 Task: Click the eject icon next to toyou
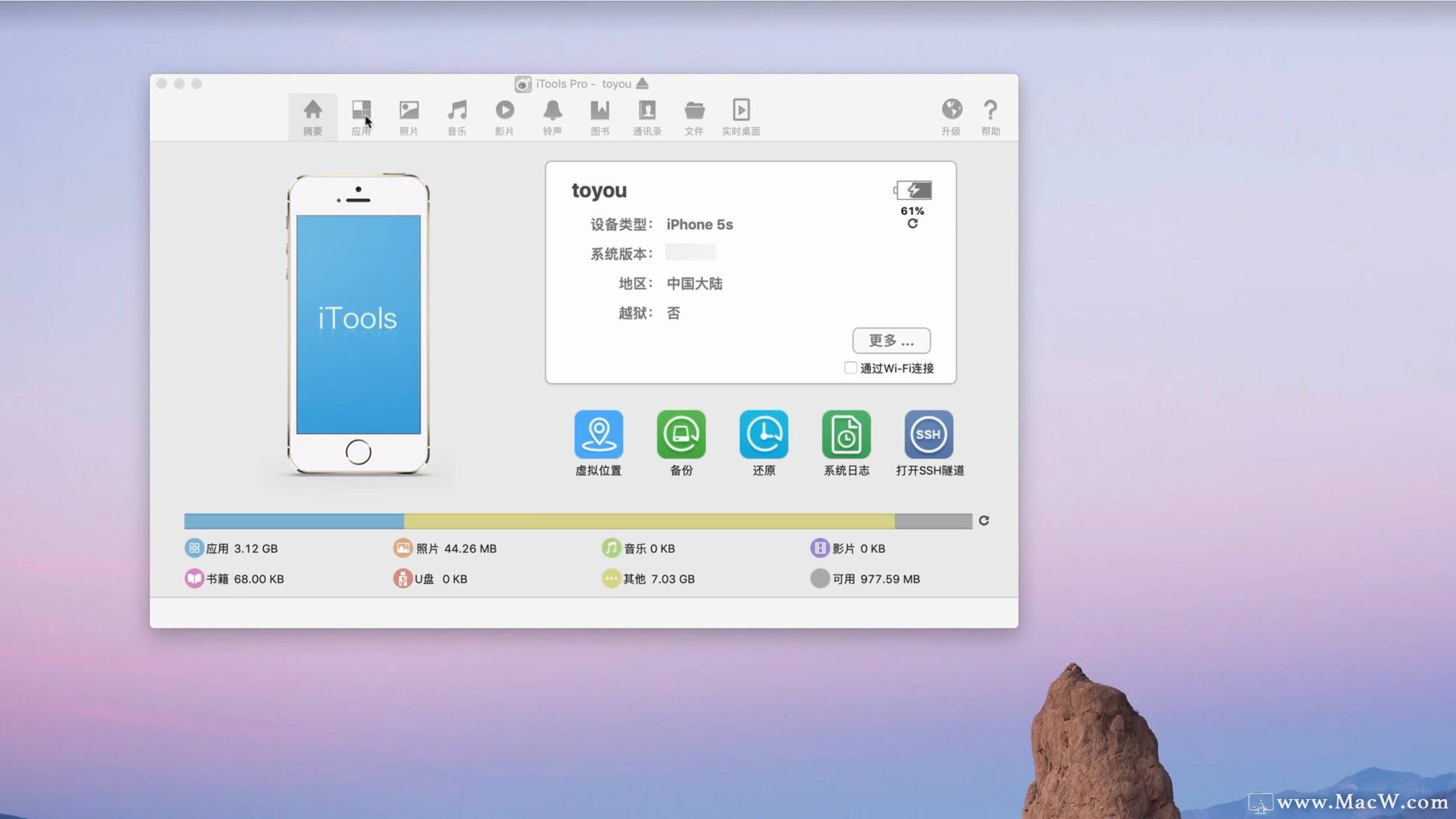pos(642,83)
